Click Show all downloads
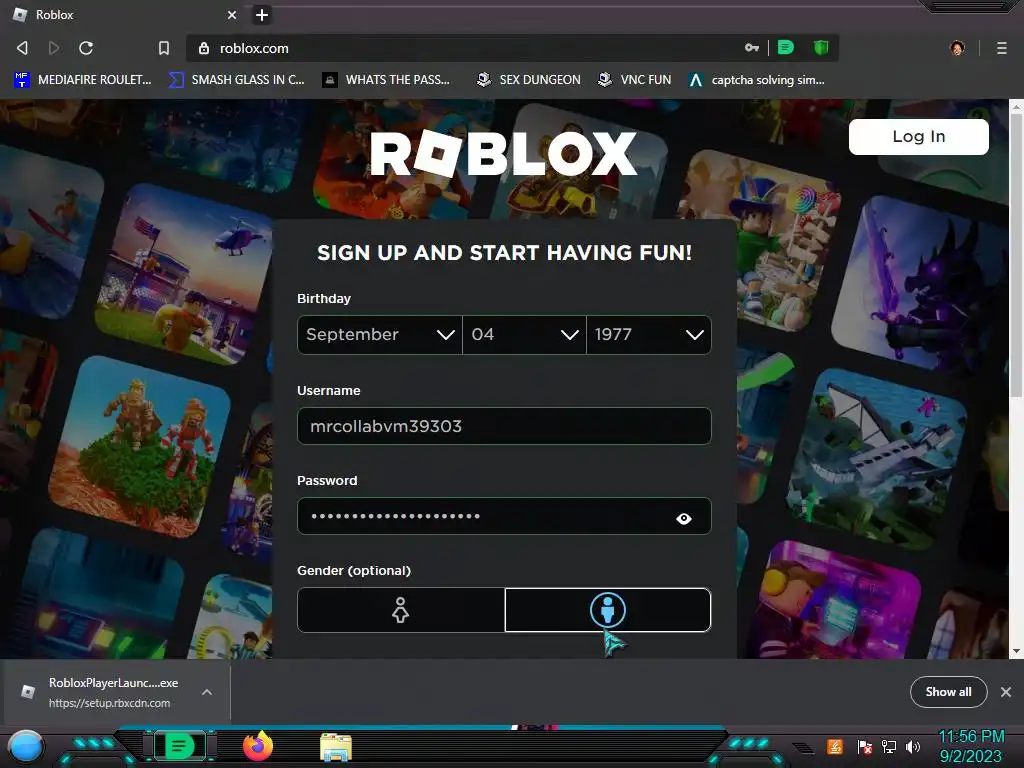This screenshot has height=768, width=1024. click(x=948, y=692)
